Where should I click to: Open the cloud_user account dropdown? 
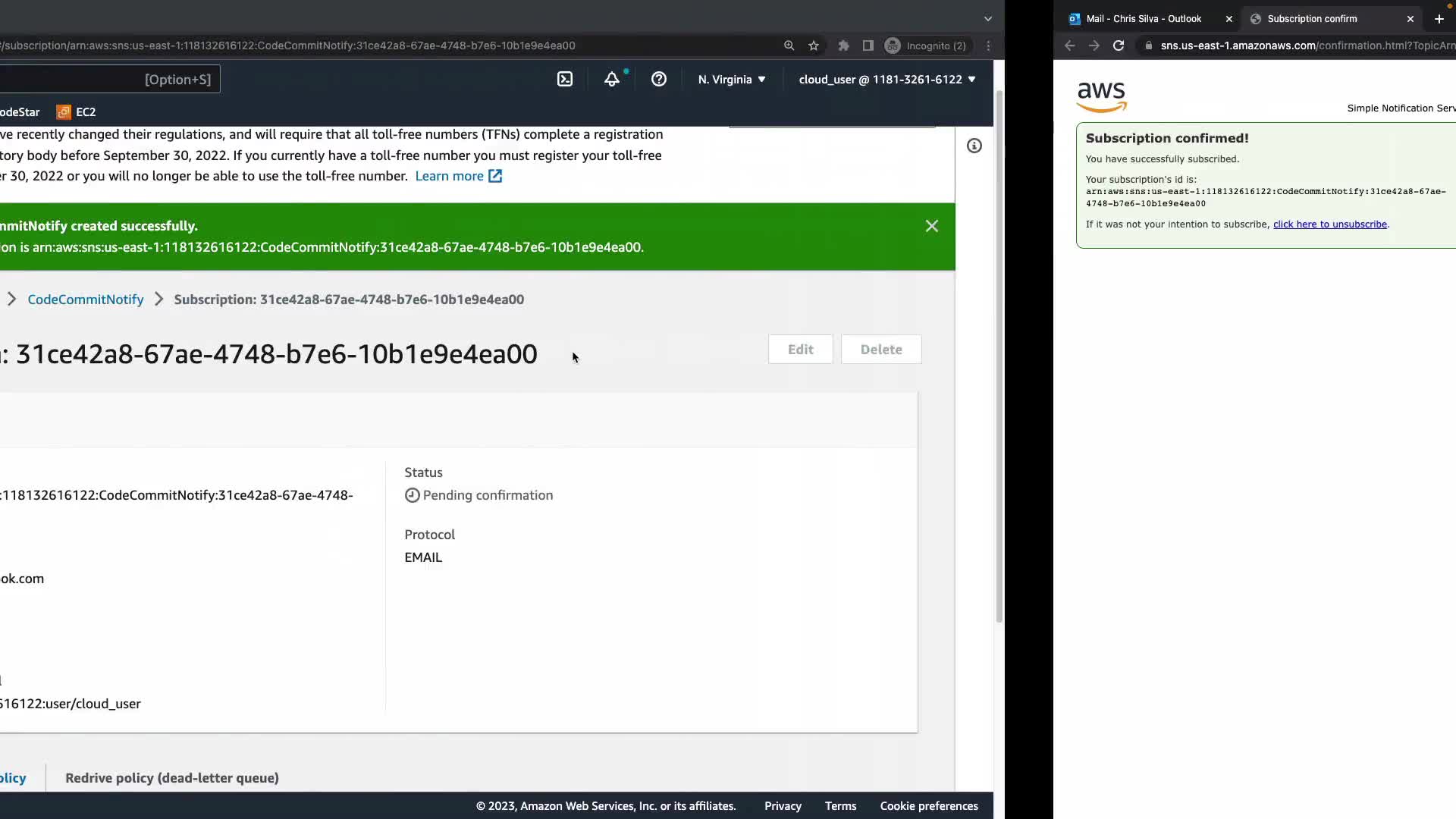point(886,80)
